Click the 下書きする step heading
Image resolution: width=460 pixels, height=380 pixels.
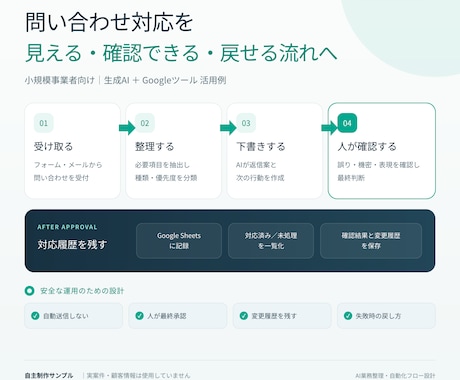[261, 146]
